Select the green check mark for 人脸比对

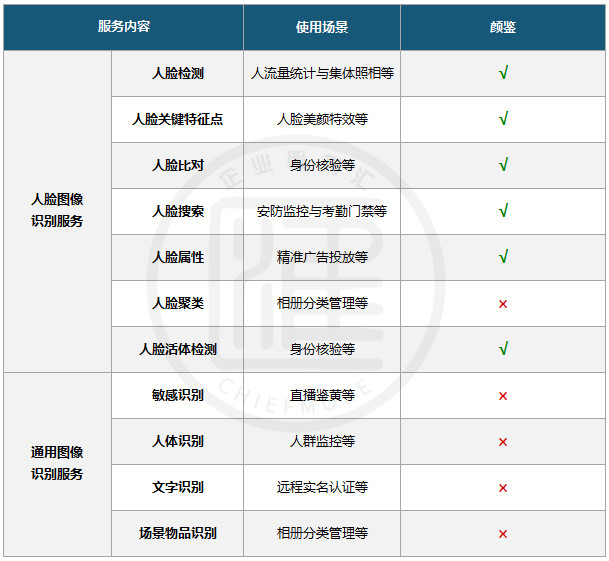click(x=503, y=164)
